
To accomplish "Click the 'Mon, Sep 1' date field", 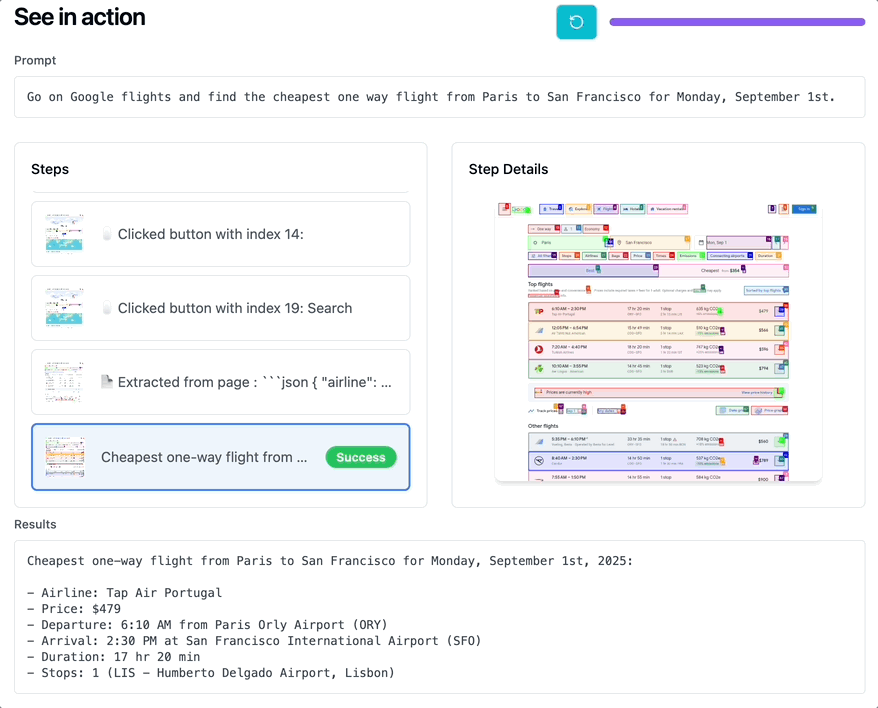I will [739, 243].
